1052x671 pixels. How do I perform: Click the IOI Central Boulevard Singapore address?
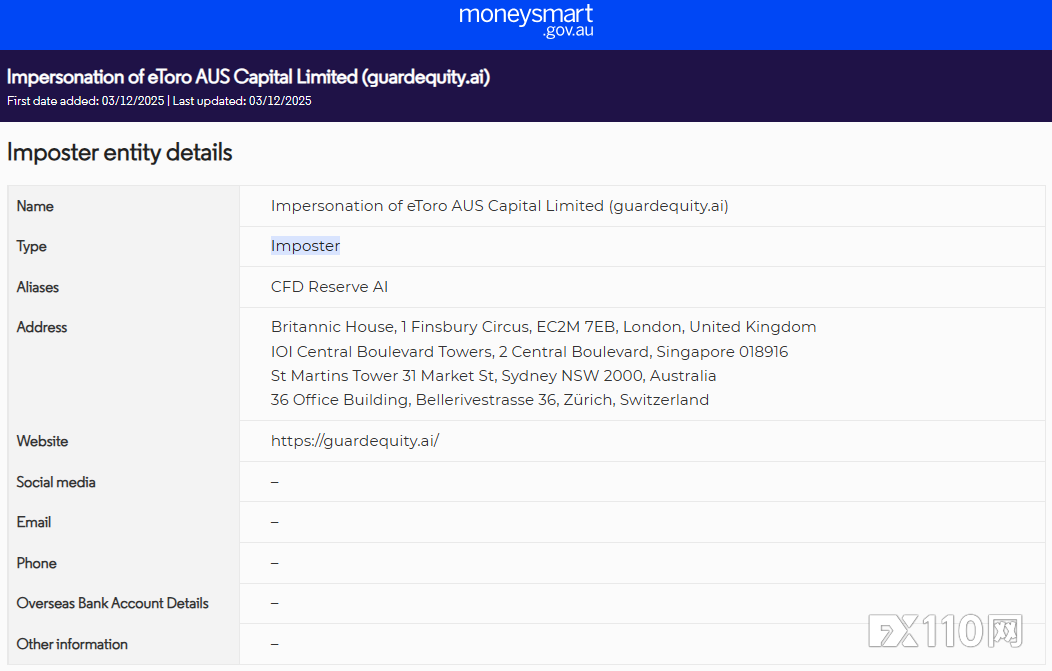tap(529, 352)
